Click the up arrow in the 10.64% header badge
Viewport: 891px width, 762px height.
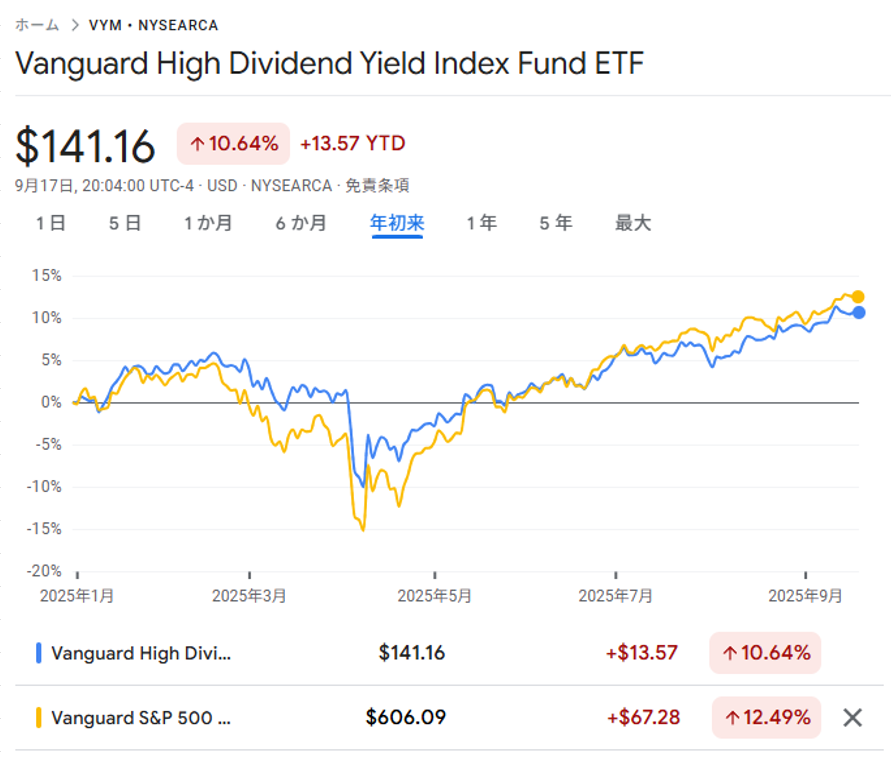click(197, 144)
